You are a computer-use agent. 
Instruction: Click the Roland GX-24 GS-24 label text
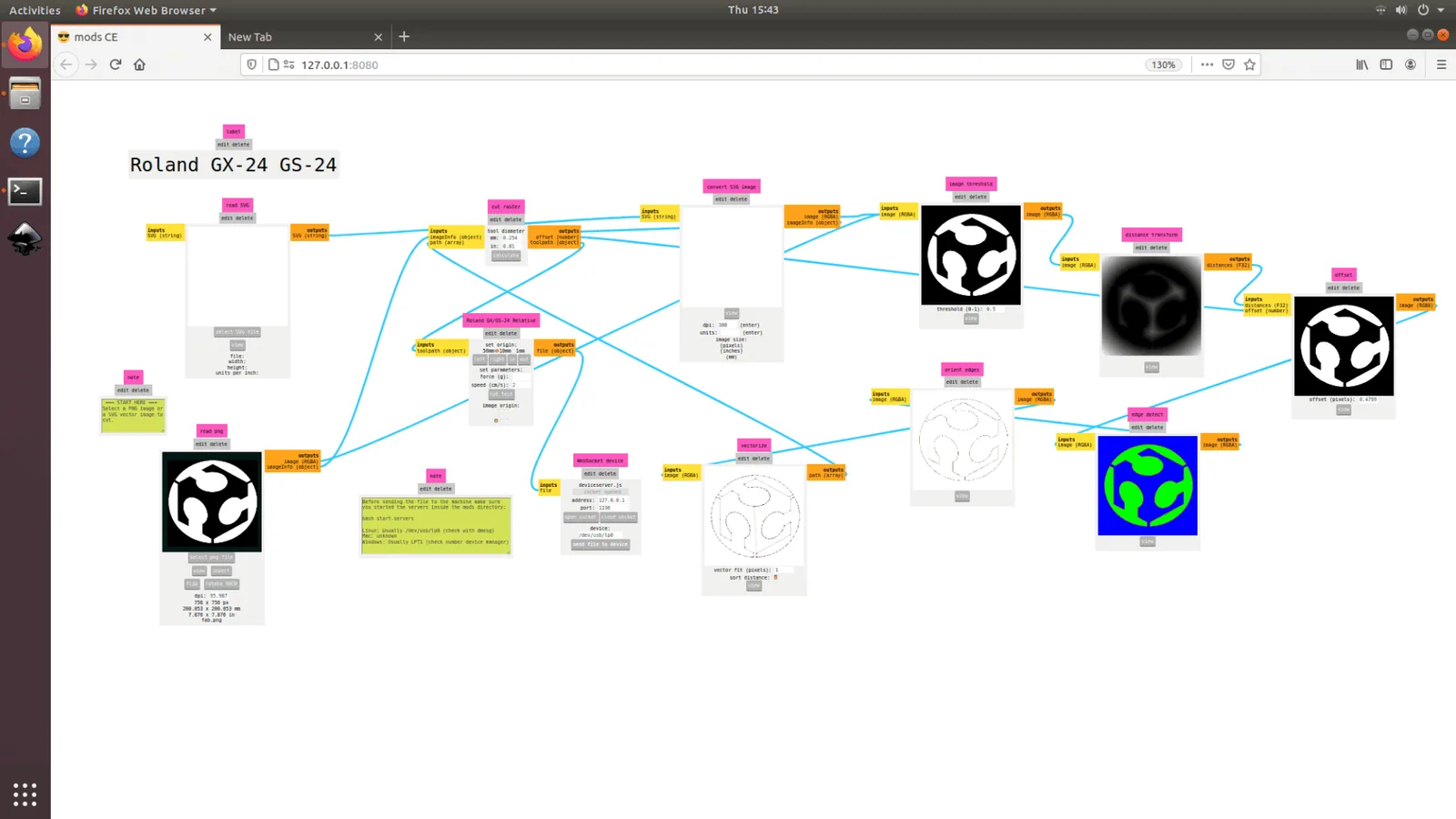(x=233, y=165)
